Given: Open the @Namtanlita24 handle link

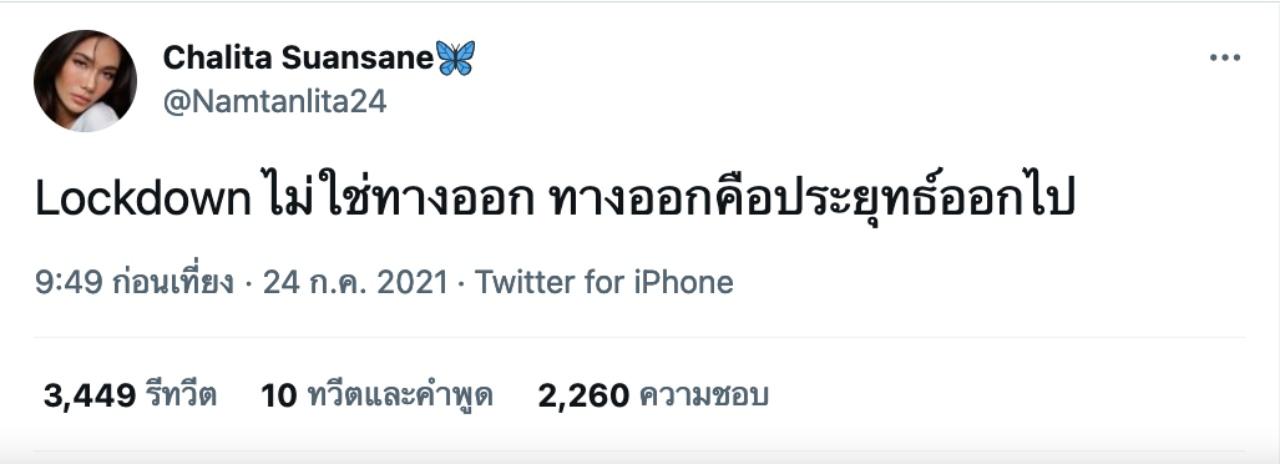Looking at the screenshot, I should pyautogui.click(x=274, y=102).
